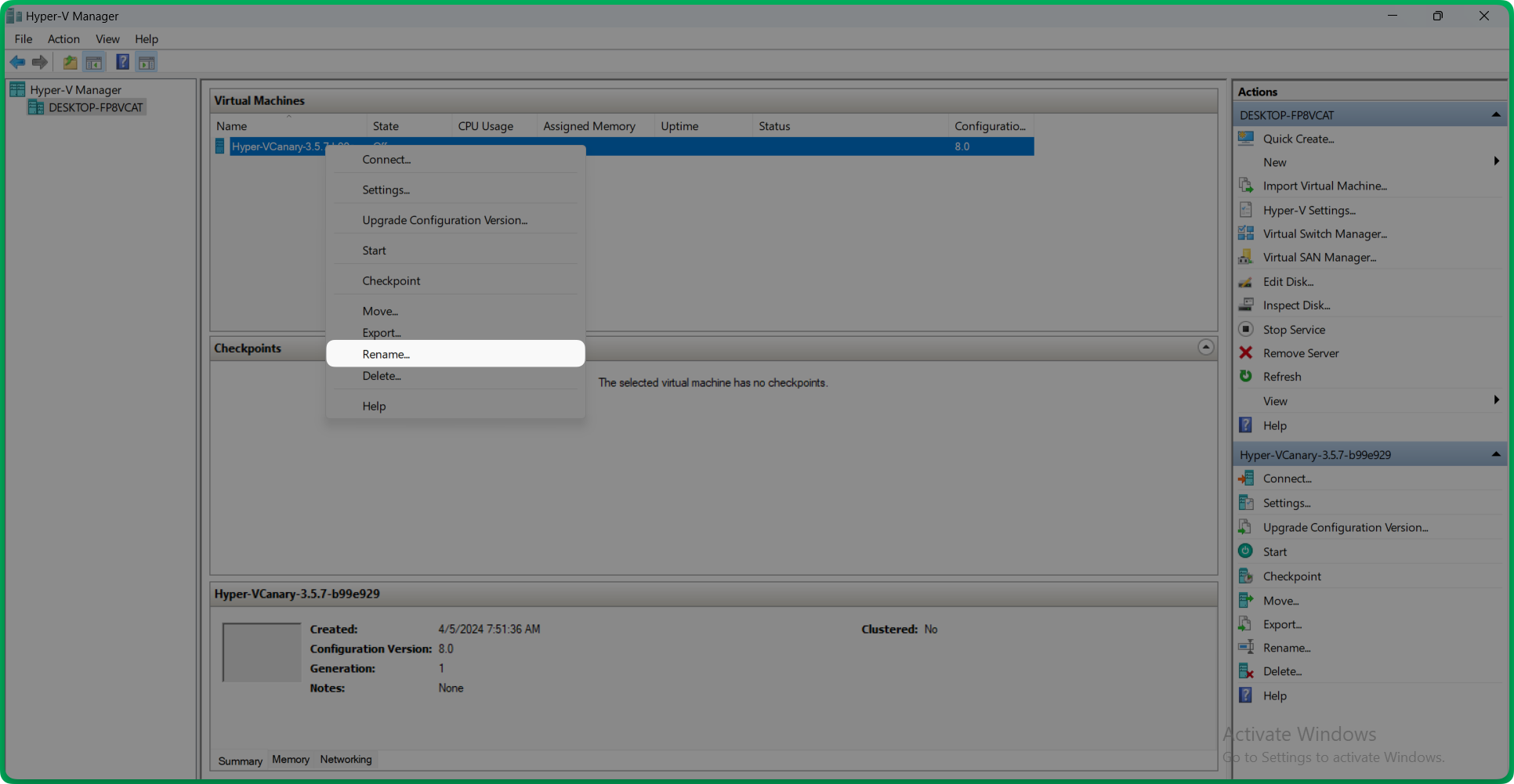
Task: Choose Checkpoint in the context menu
Action: click(x=455, y=280)
